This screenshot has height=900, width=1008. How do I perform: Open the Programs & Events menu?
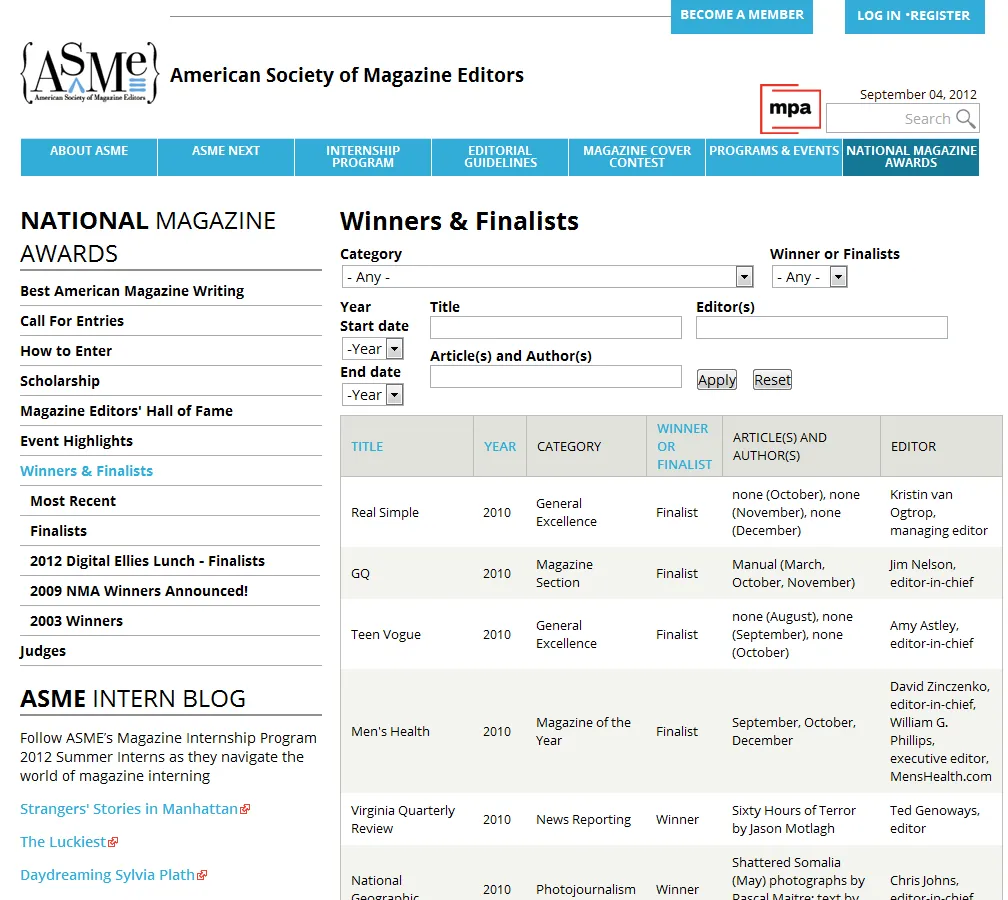774,157
